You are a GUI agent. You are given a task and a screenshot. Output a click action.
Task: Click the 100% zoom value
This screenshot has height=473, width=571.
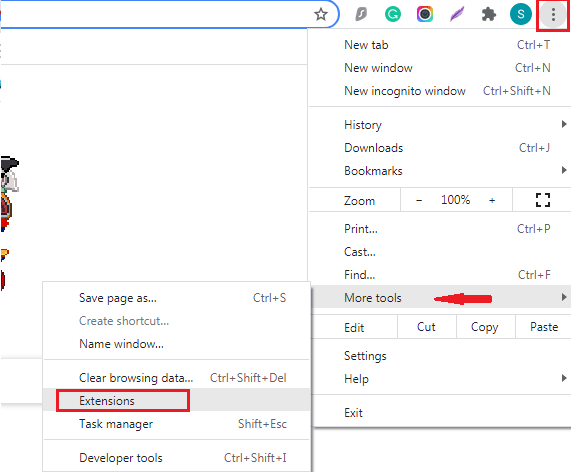455,200
